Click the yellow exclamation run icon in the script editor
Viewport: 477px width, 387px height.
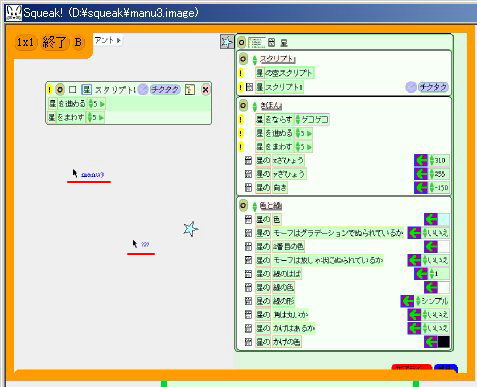point(50,90)
